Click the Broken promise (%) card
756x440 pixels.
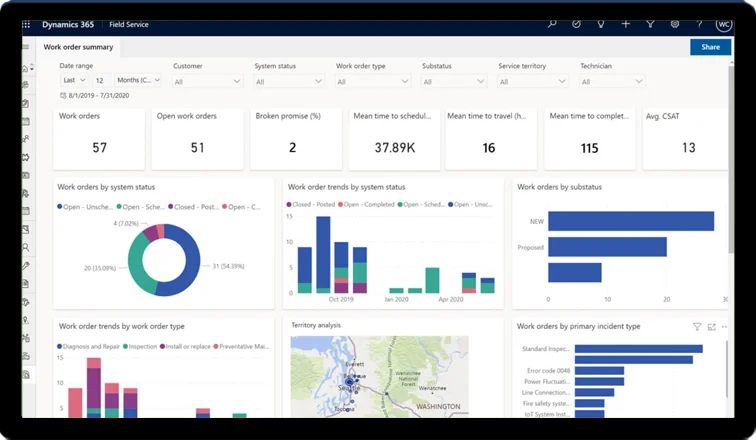coord(296,139)
